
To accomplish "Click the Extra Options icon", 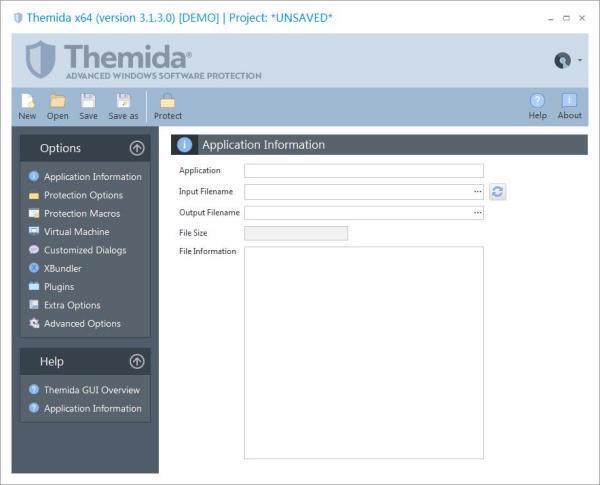I will tap(34, 304).
